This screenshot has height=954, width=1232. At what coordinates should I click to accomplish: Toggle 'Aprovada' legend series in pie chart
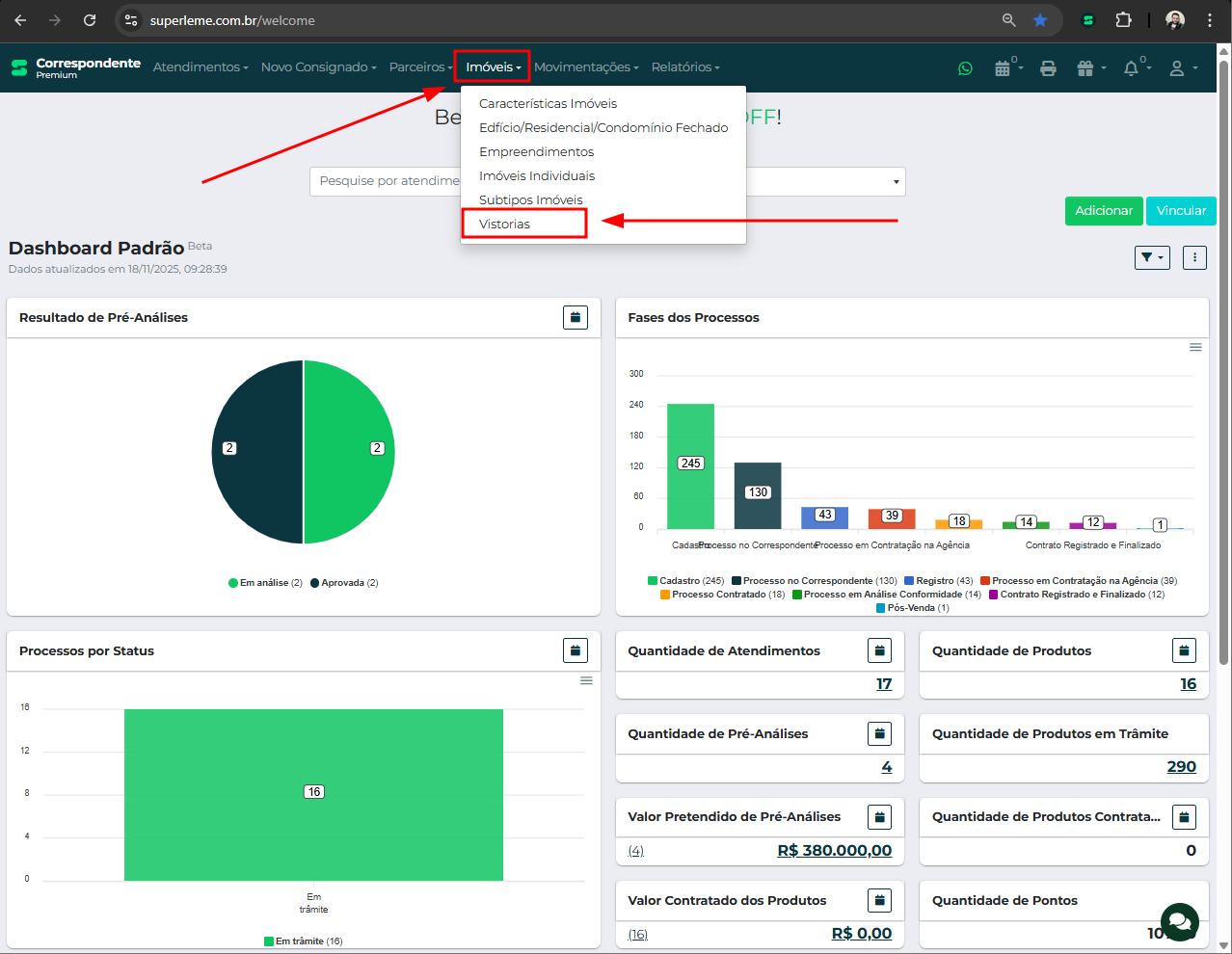point(344,583)
